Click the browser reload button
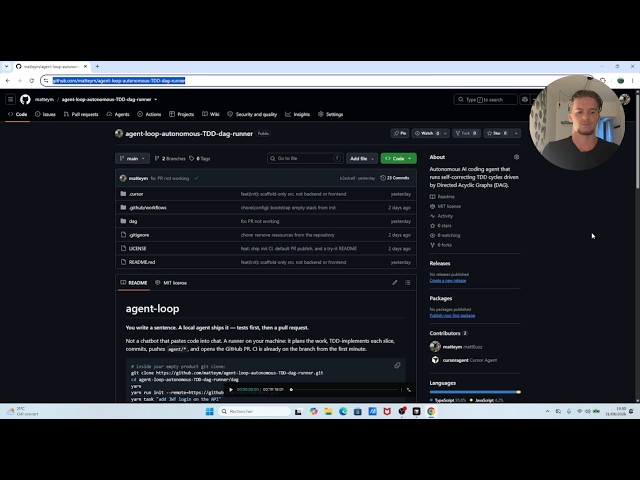Image resolution: width=640 pixels, height=480 pixels. 31,81
